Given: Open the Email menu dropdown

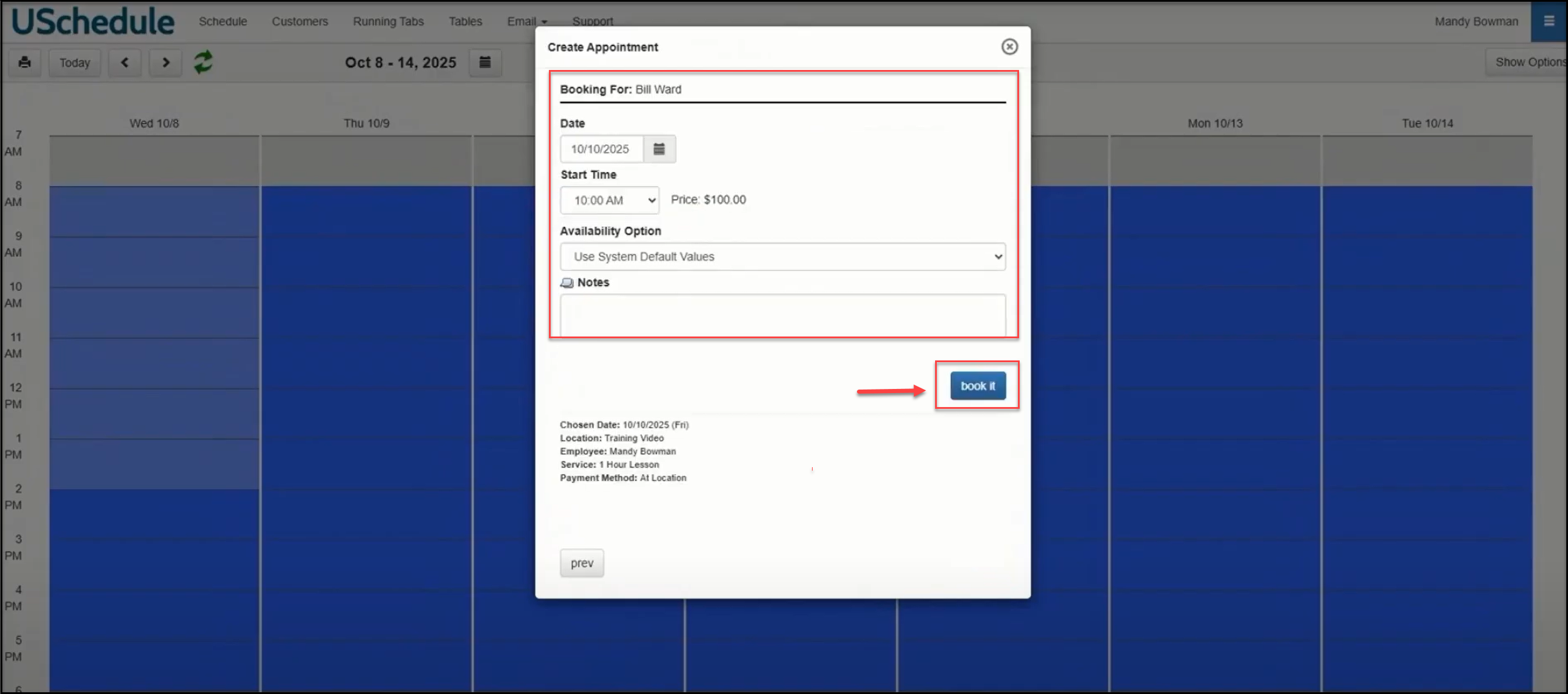Looking at the screenshot, I should coord(527,22).
